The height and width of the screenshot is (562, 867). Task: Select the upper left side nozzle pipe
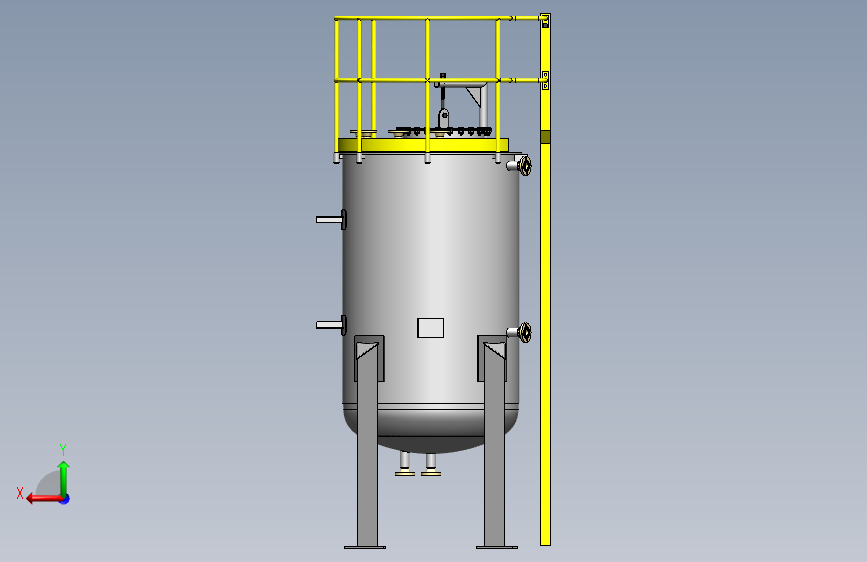pos(331,220)
